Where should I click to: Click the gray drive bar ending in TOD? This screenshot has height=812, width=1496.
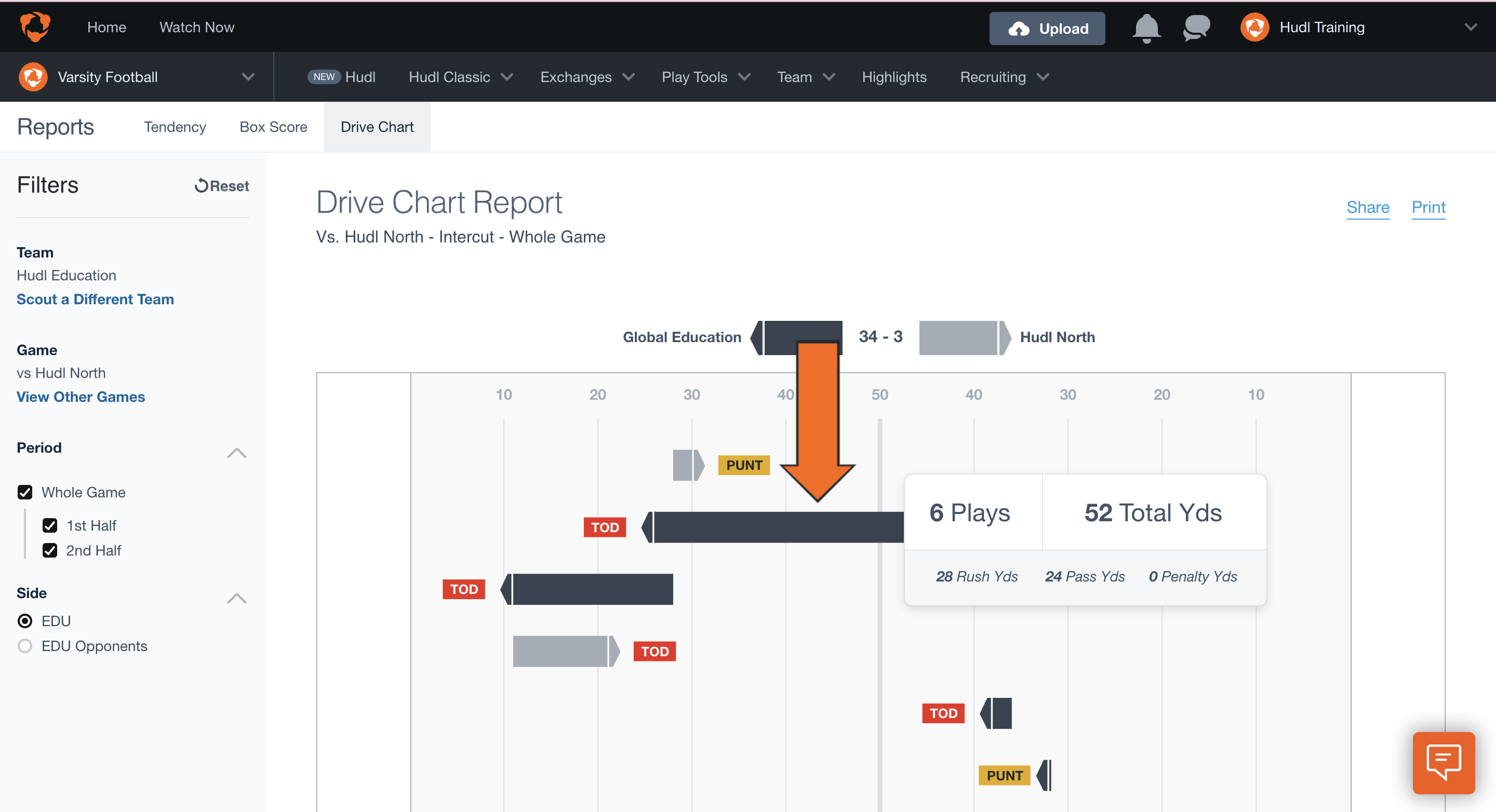[566, 651]
